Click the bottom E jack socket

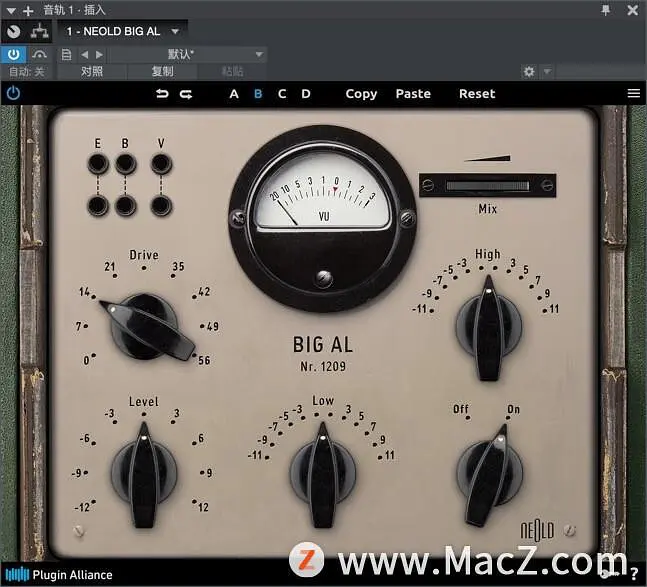98,205
